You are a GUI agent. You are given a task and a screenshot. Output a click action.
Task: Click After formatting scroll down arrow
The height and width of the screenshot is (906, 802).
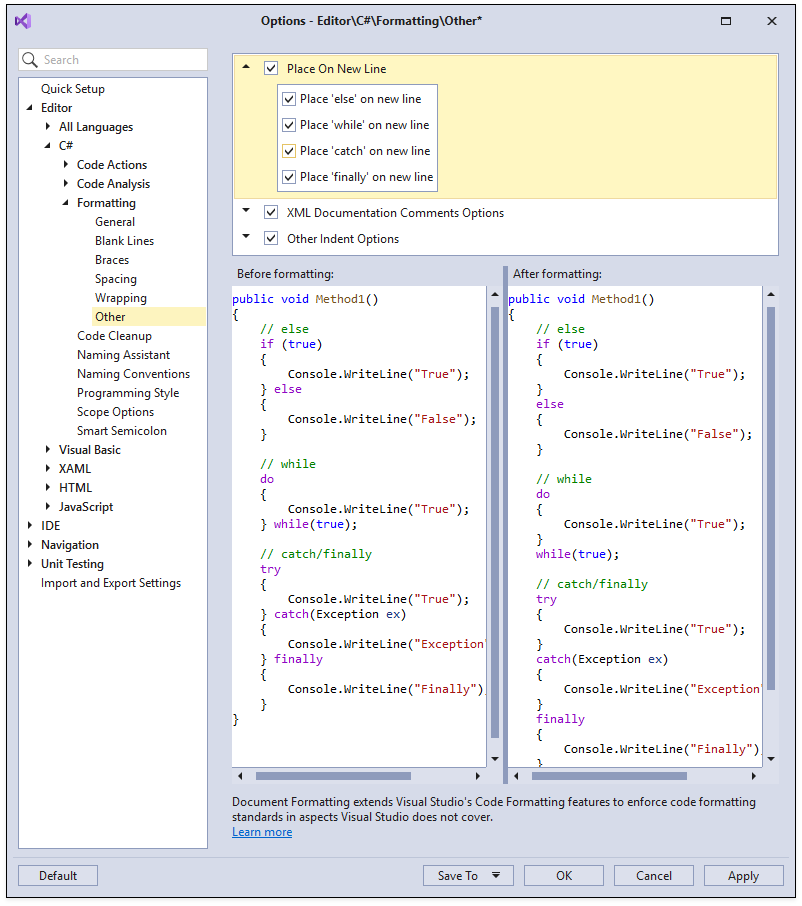click(x=771, y=759)
